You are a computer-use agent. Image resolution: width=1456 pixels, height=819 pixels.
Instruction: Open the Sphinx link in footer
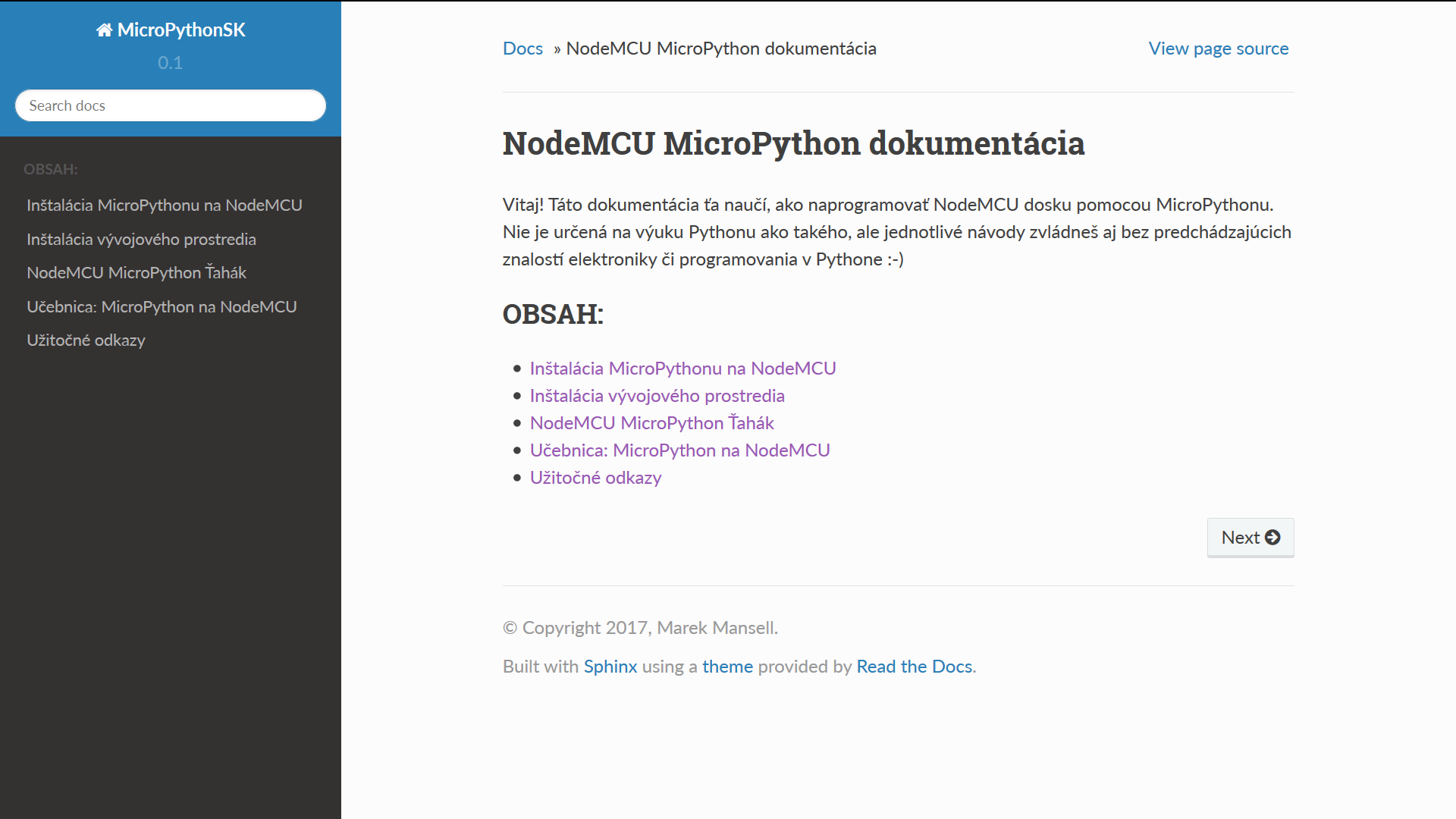coord(610,667)
